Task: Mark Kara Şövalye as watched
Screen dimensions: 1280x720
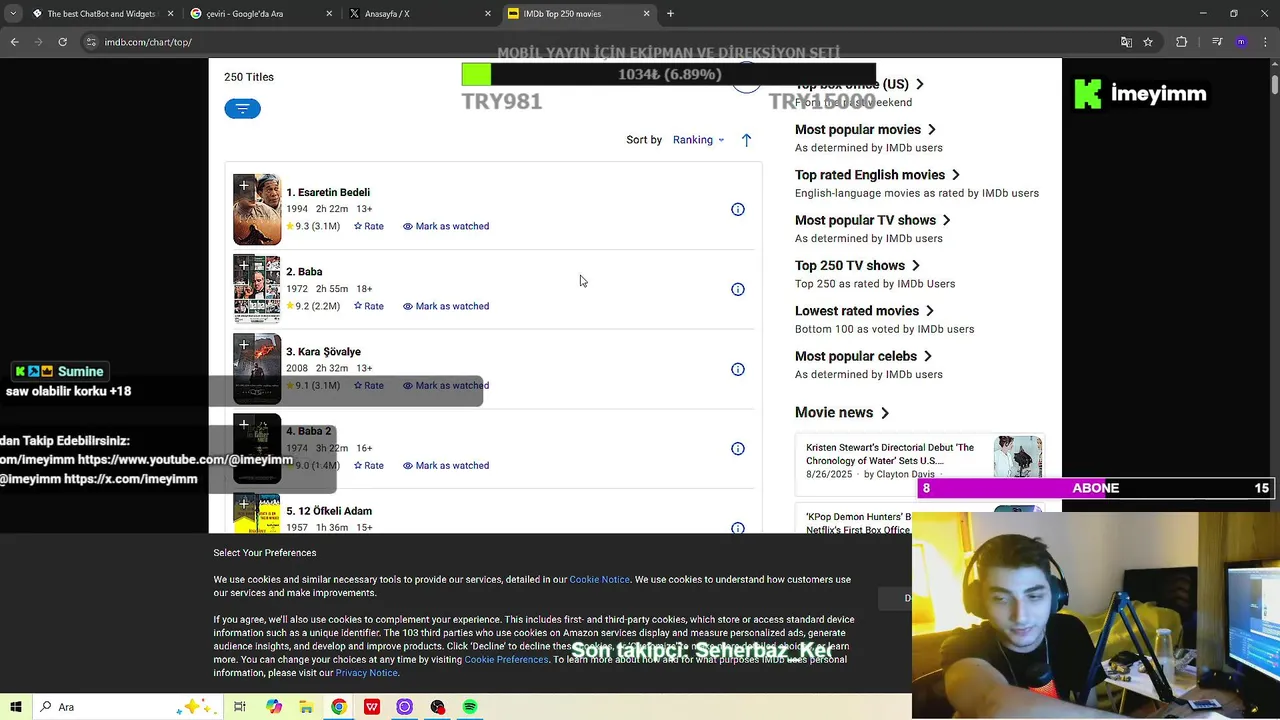Action: coord(446,385)
